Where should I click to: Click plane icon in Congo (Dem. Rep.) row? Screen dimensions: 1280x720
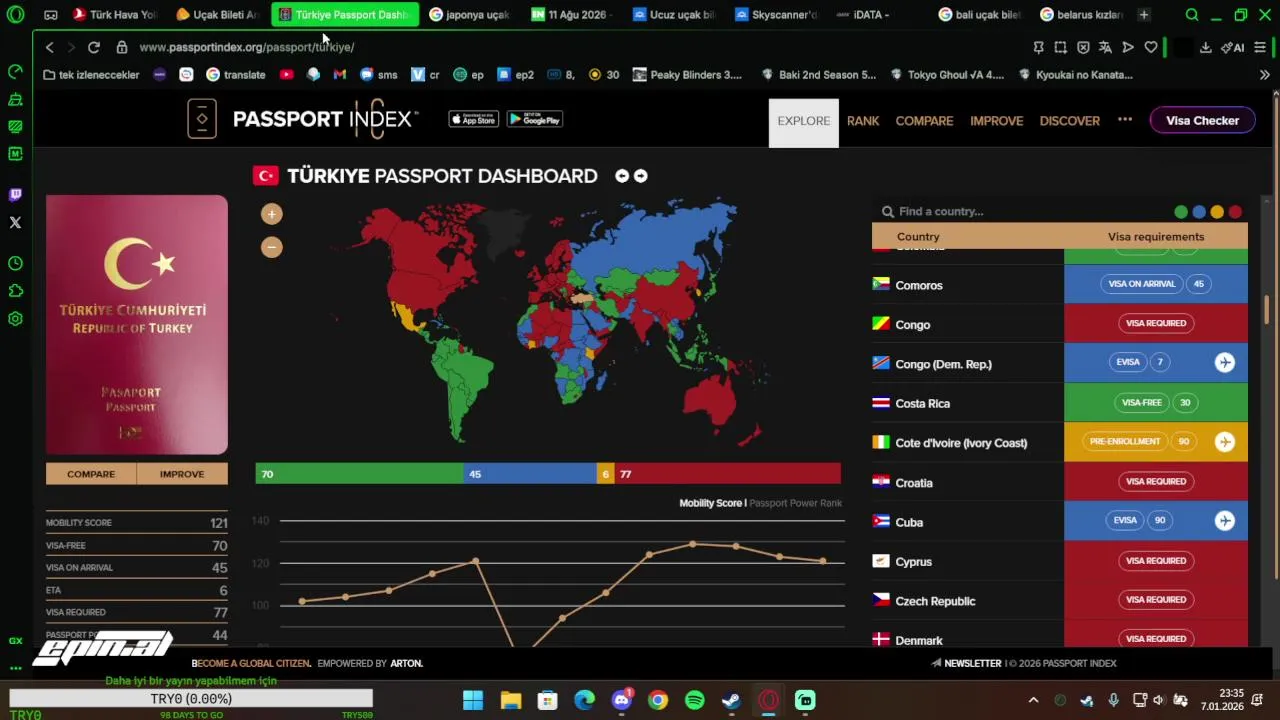pyautogui.click(x=1225, y=362)
